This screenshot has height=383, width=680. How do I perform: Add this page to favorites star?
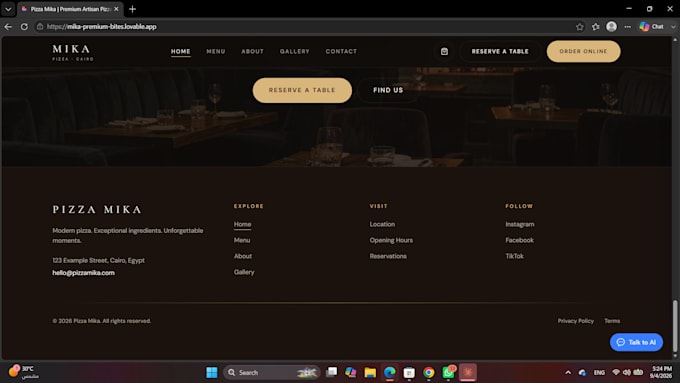[x=579, y=26]
